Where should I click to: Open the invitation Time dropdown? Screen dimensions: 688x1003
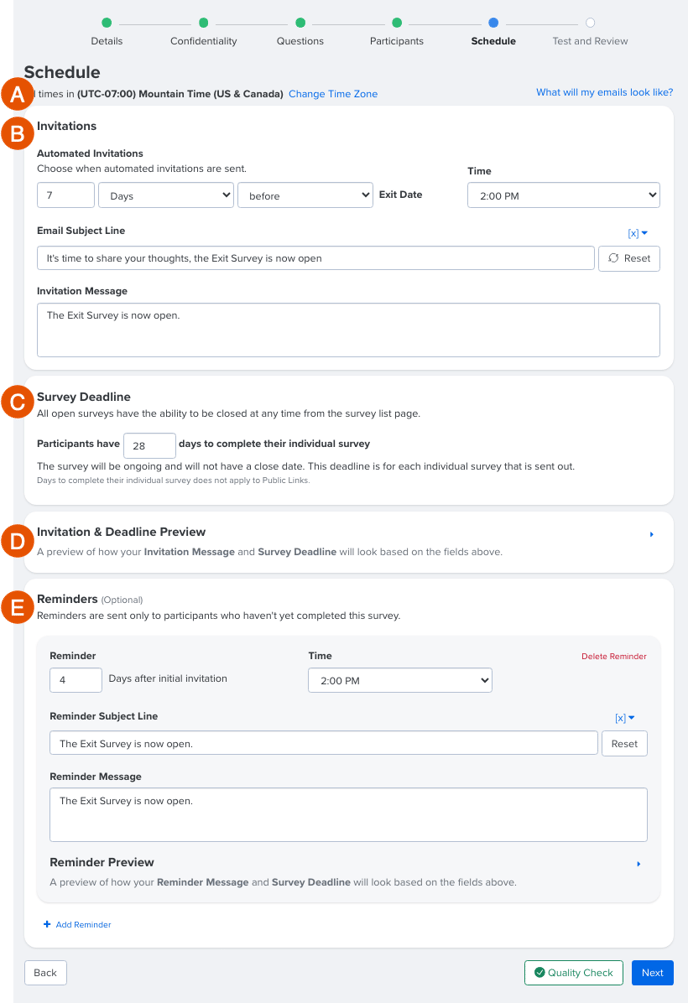click(x=563, y=195)
